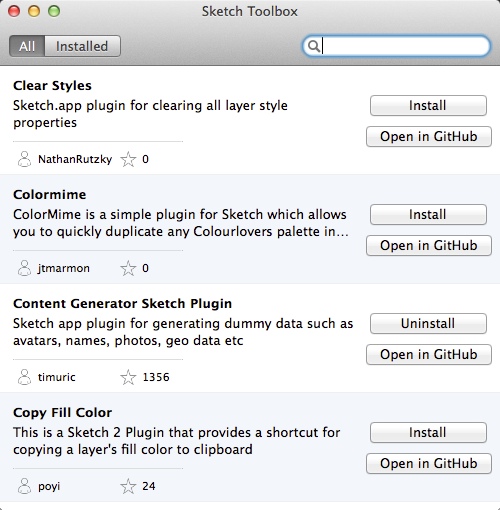Switch to the Installed tab
500x510 pixels.
click(82, 46)
